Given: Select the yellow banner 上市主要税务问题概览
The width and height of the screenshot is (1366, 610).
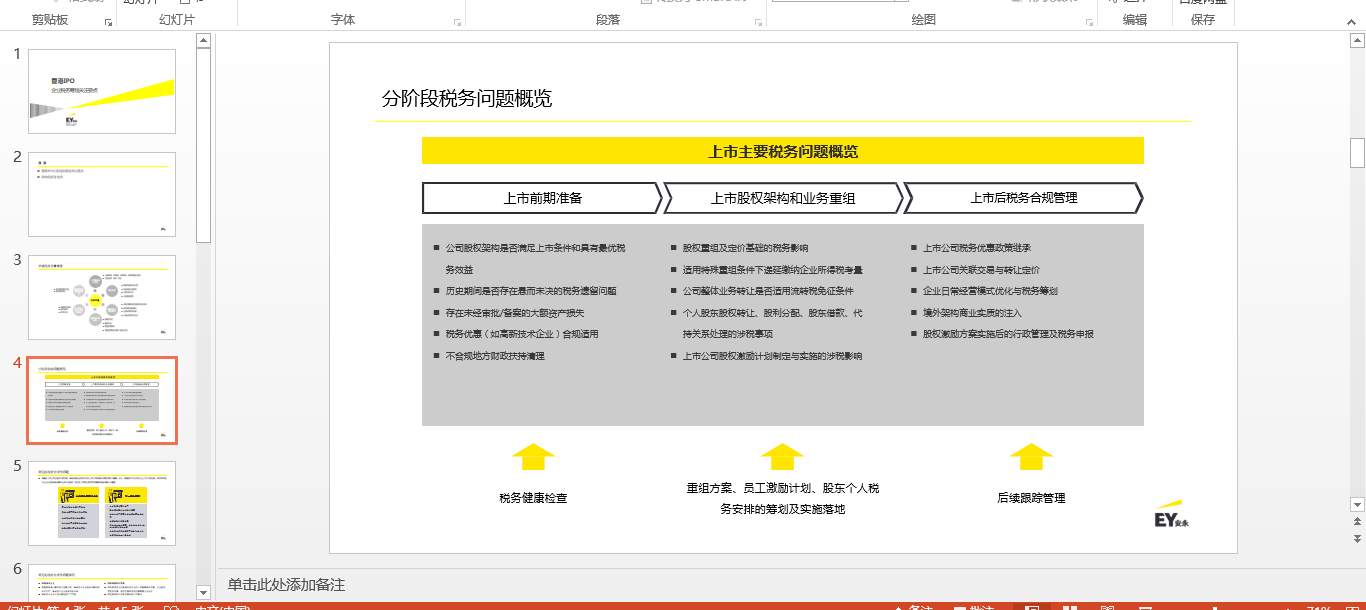Looking at the screenshot, I should point(783,151).
